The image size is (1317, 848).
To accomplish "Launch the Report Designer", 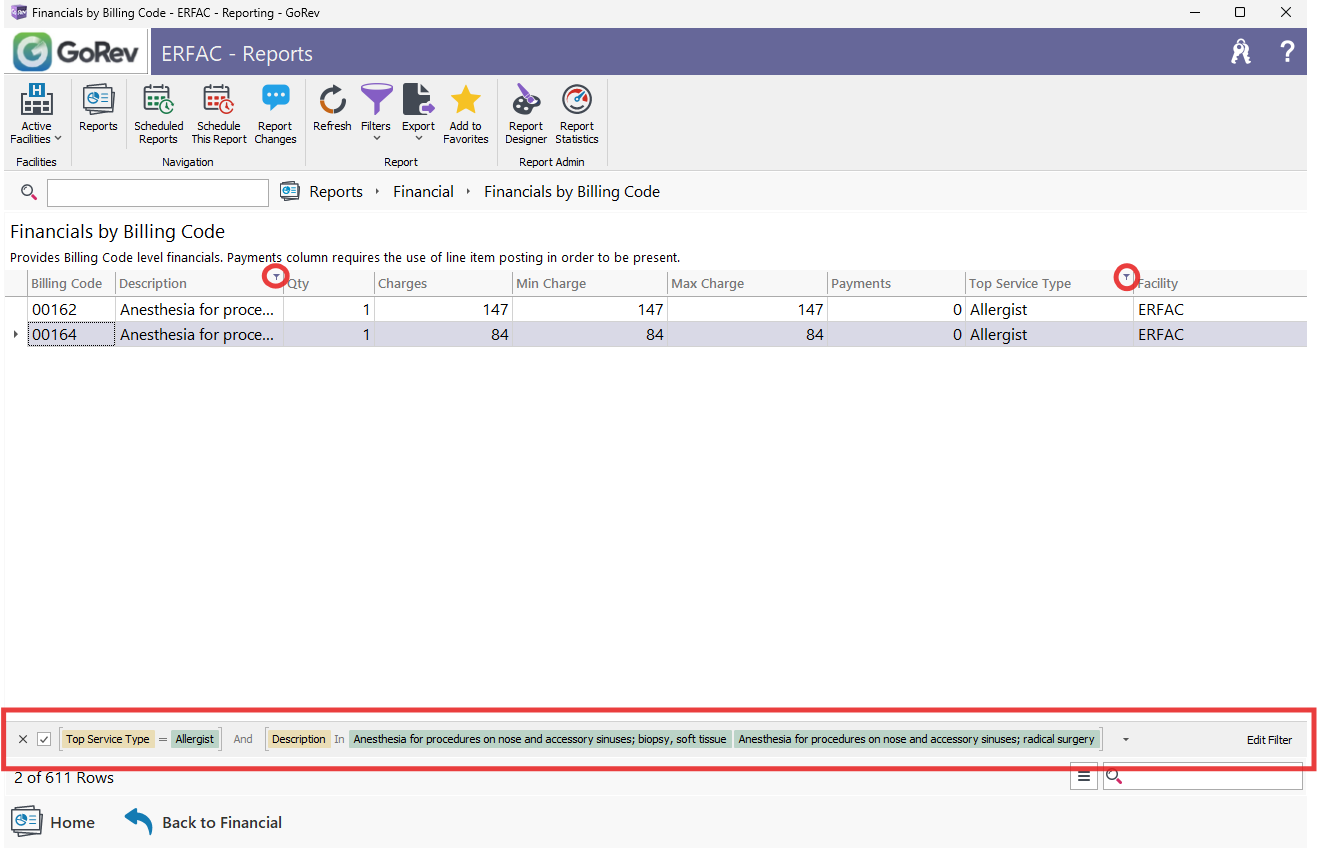I will click(526, 115).
